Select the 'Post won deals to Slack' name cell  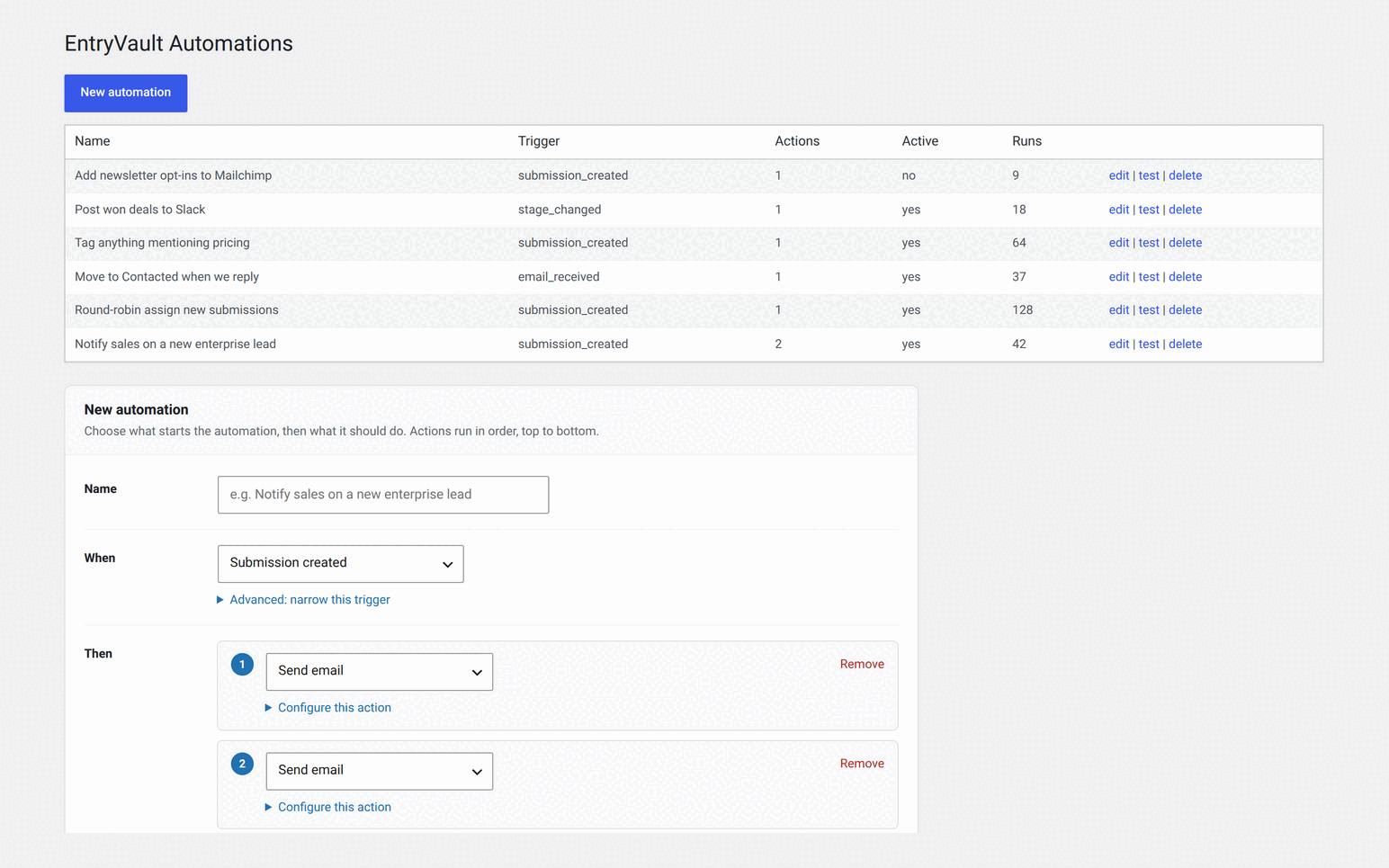[140, 210]
